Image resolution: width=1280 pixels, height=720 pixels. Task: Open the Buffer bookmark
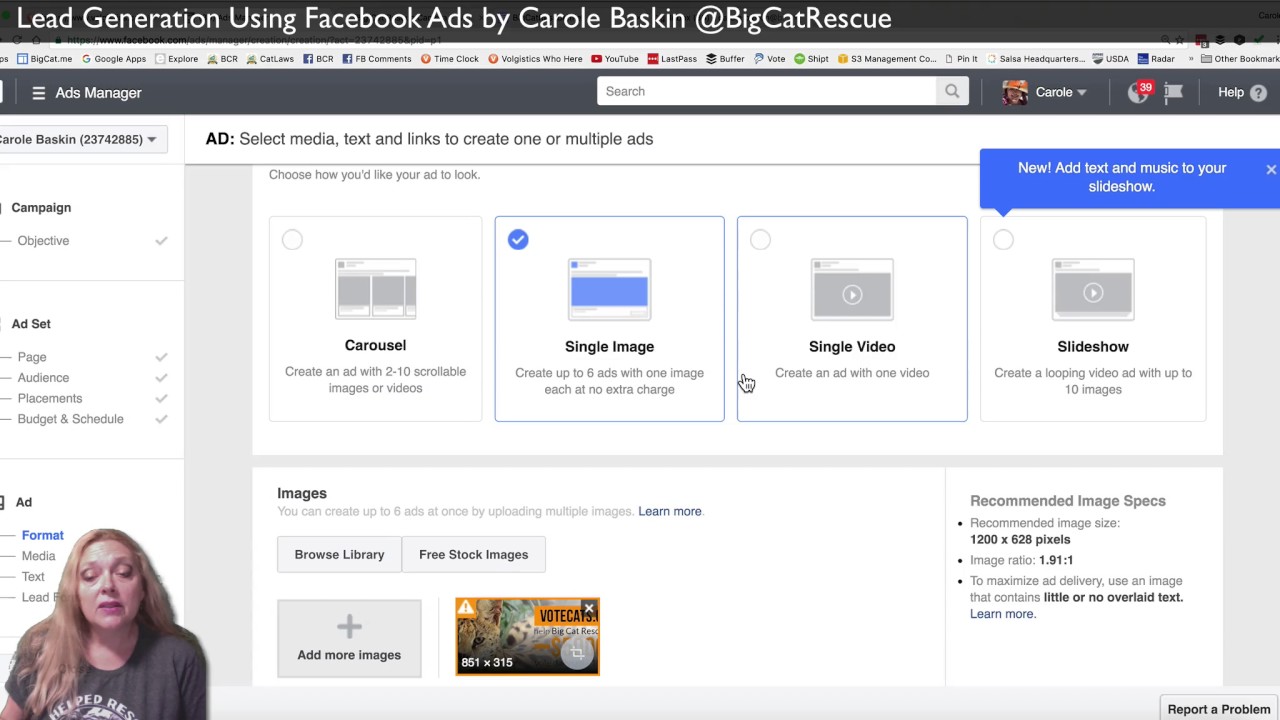[725, 59]
